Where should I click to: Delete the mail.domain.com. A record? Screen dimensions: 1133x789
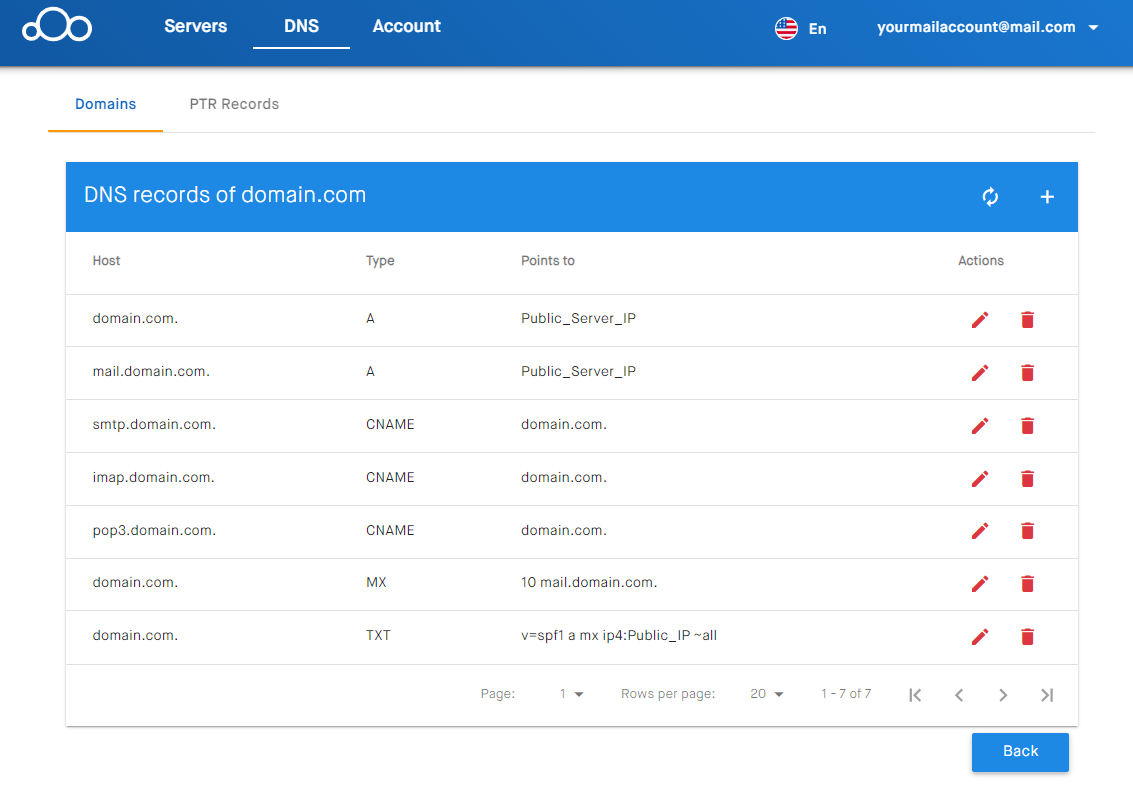pyautogui.click(x=1027, y=373)
